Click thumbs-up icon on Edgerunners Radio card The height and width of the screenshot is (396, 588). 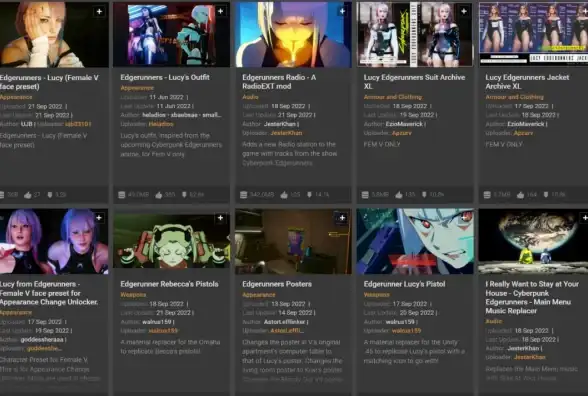click(284, 195)
